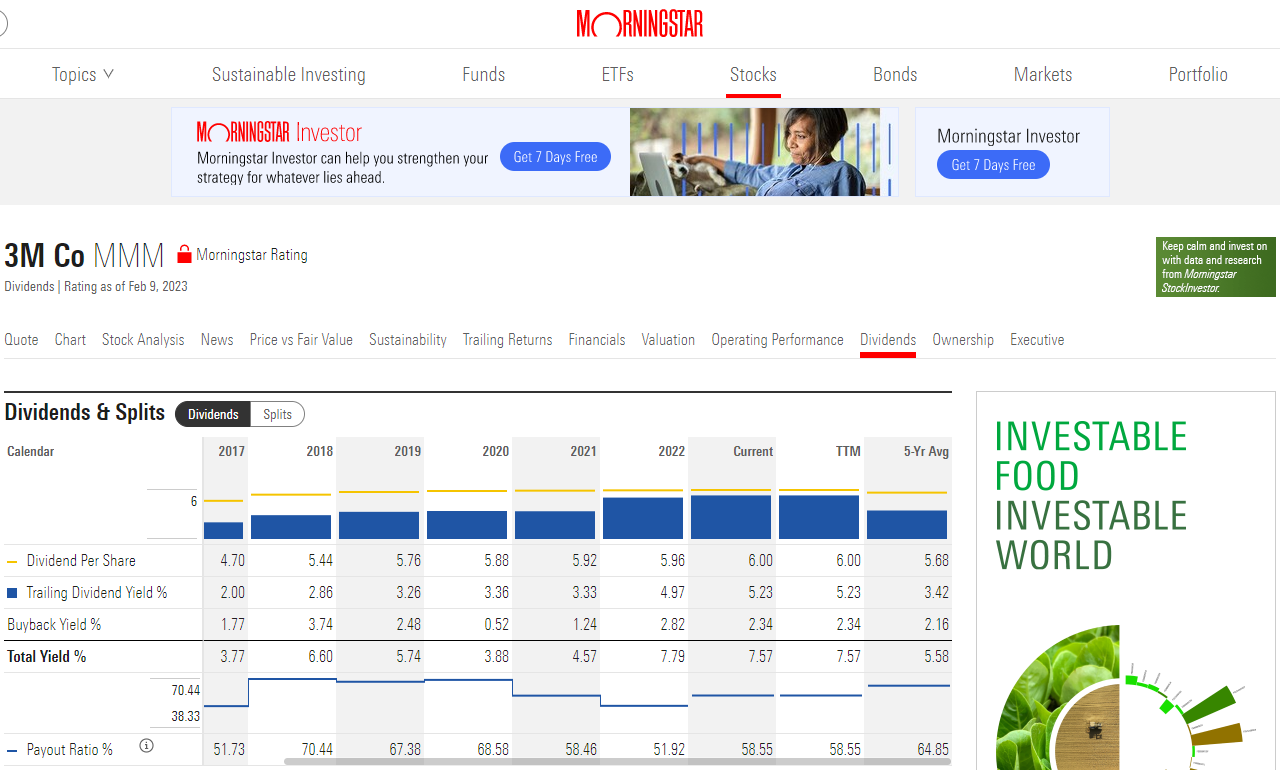Open the Ownership tab
Screen dimensions: 1280x770
(963, 340)
